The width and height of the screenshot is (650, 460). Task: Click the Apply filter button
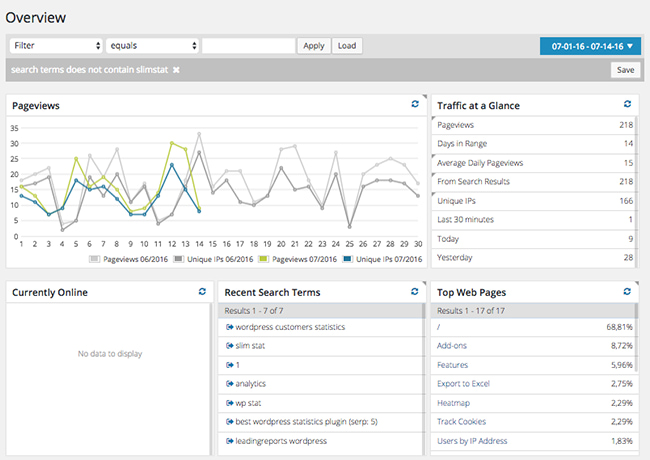coord(314,46)
